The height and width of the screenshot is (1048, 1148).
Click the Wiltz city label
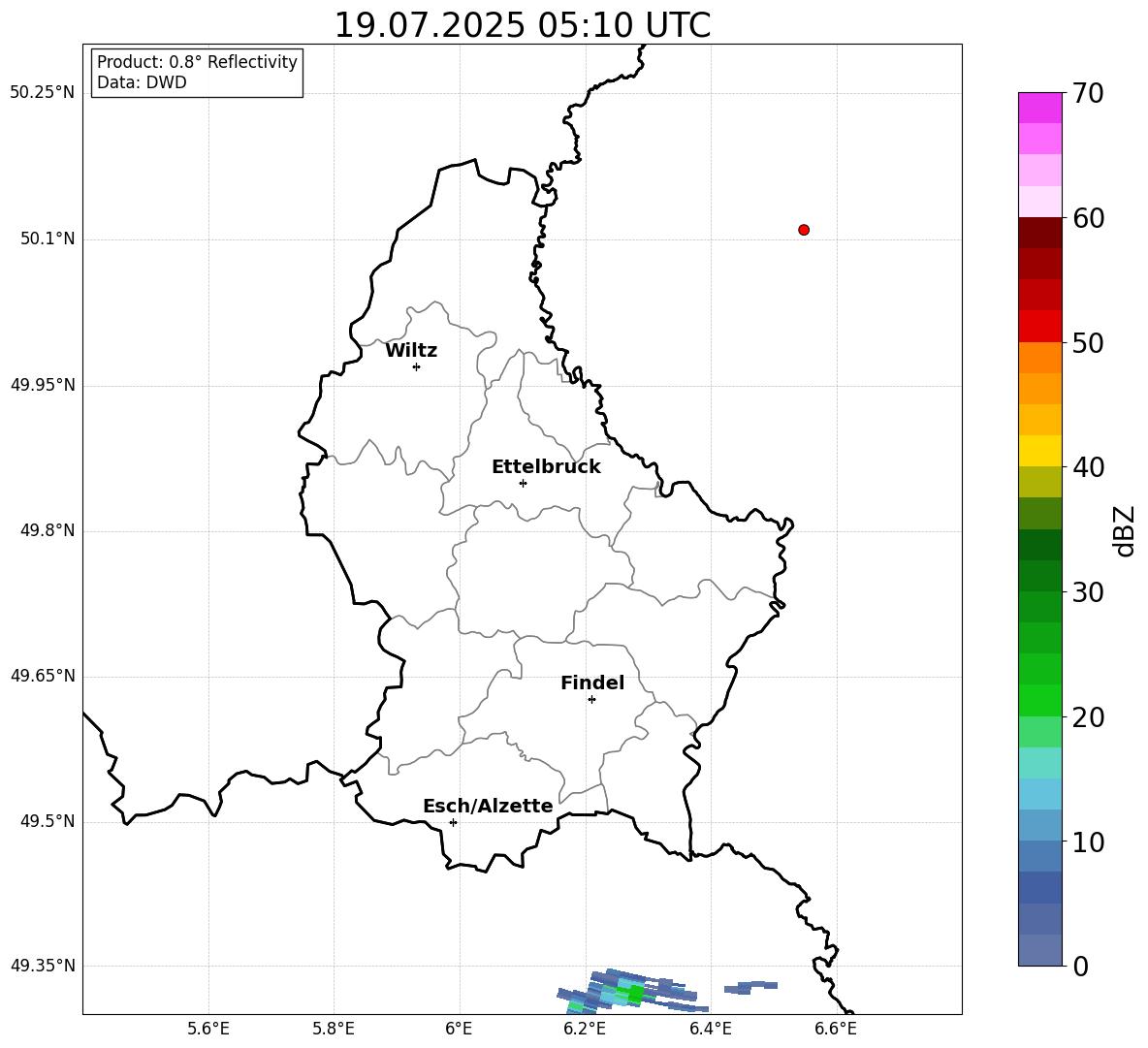411,351
